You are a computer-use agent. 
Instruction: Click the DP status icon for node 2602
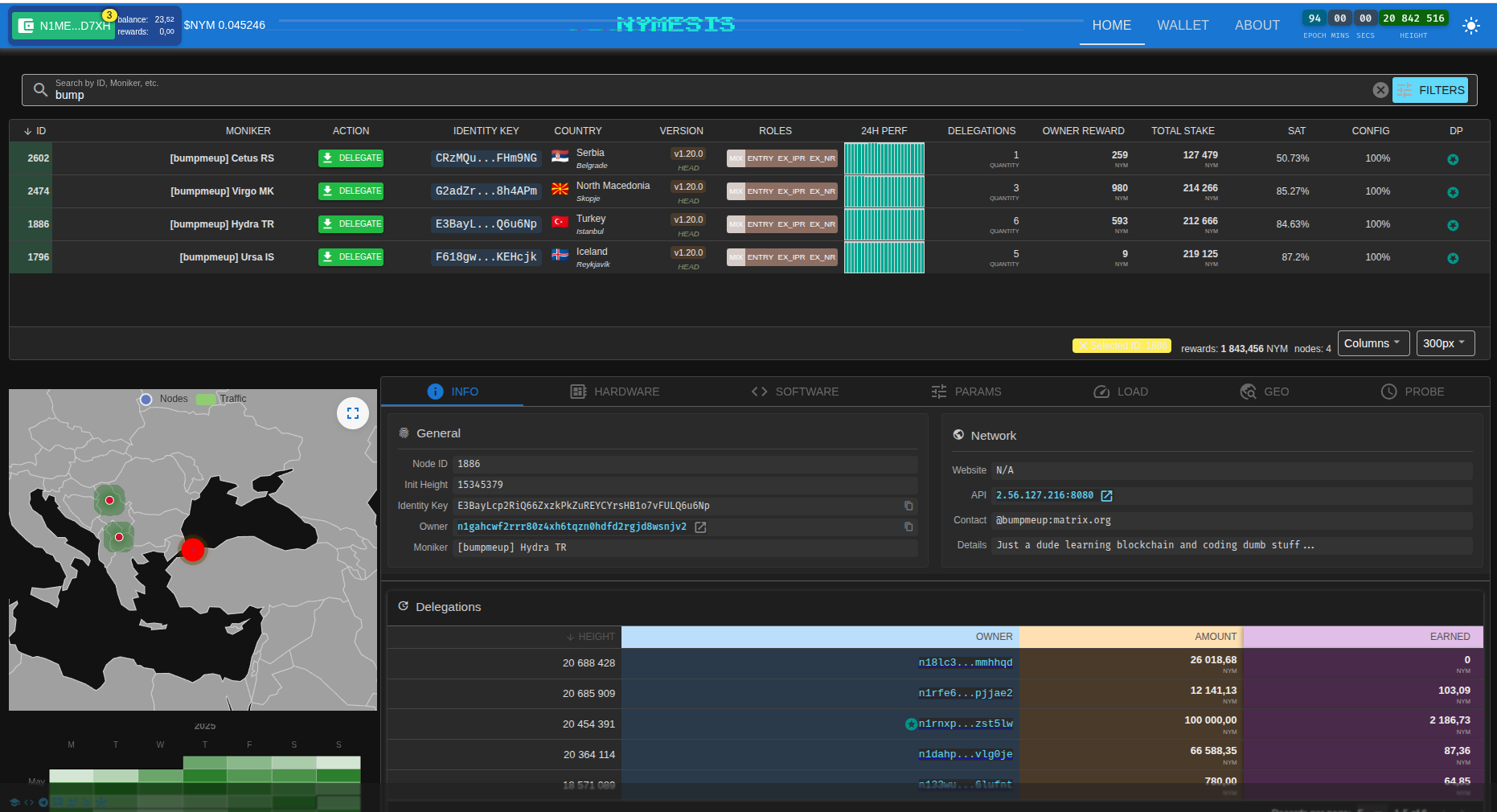click(1452, 159)
